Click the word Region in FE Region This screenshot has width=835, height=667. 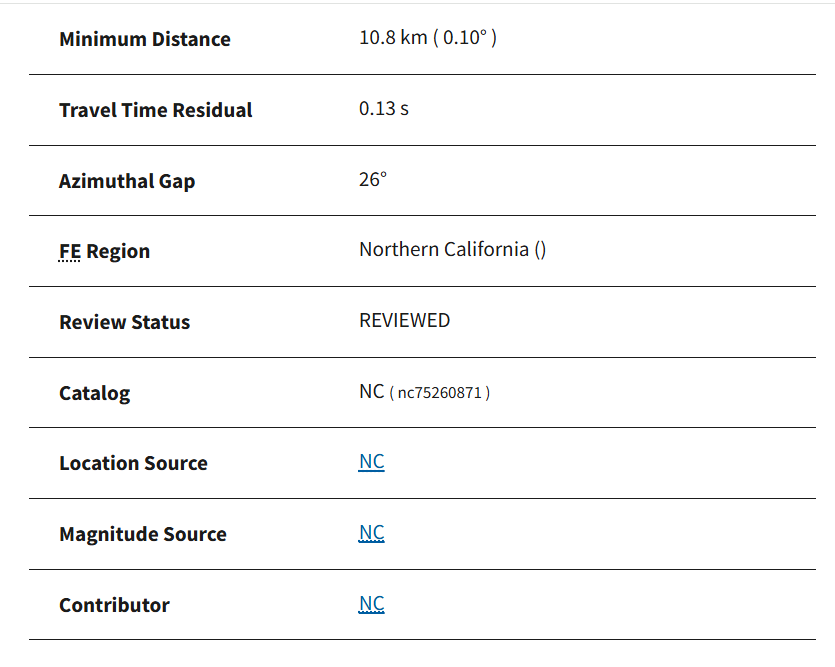[x=118, y=251]
